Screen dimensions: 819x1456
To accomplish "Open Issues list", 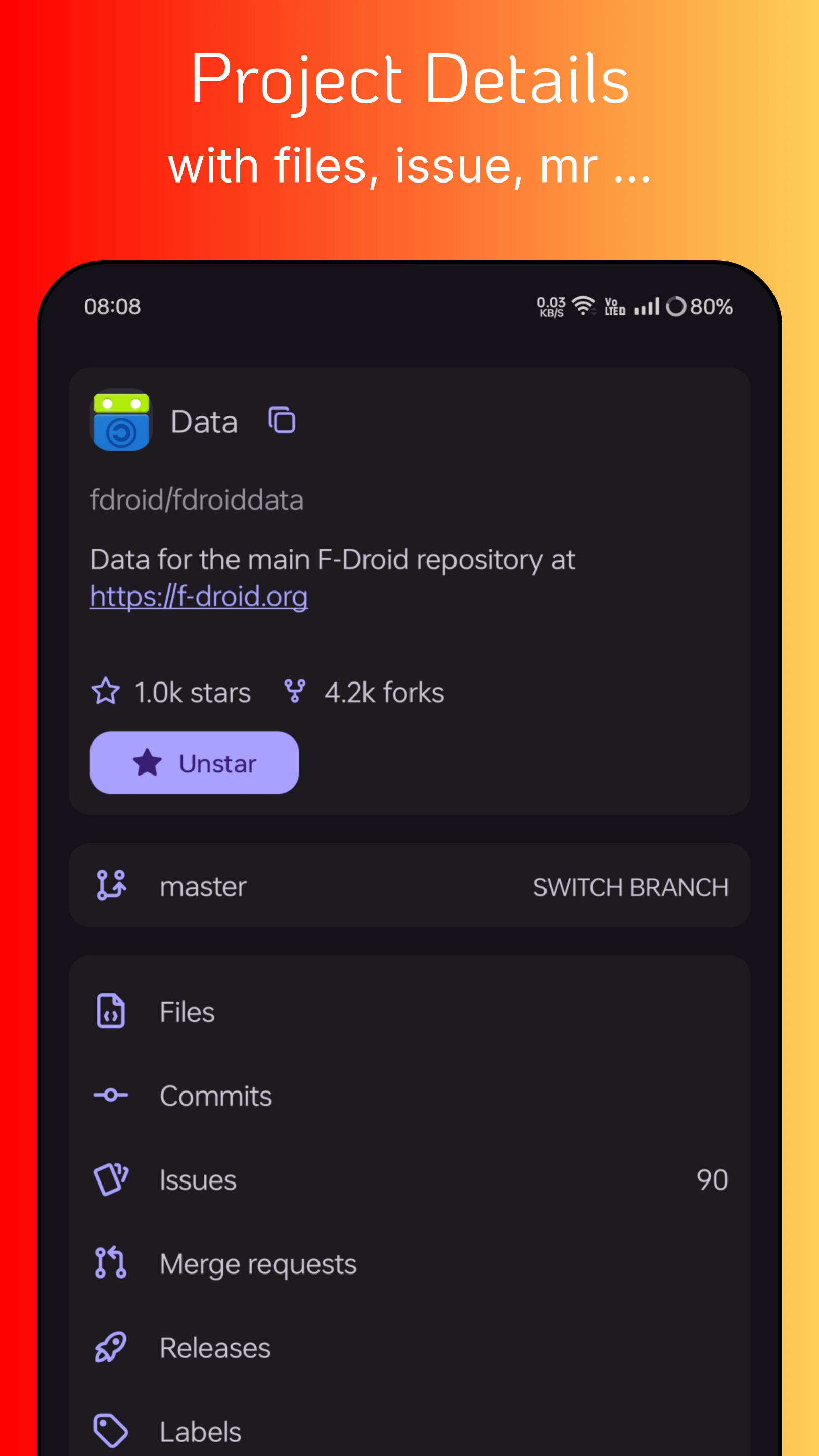I will point(409,1179).
